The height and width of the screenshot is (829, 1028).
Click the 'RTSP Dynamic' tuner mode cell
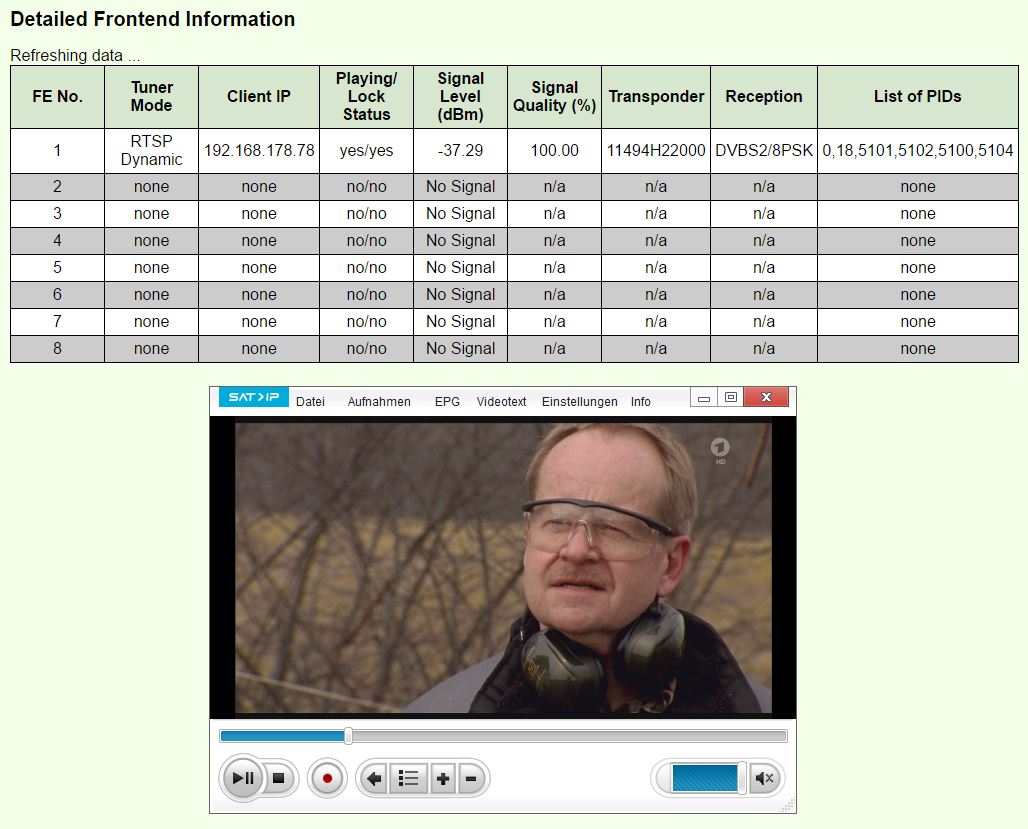pos(151,150)
